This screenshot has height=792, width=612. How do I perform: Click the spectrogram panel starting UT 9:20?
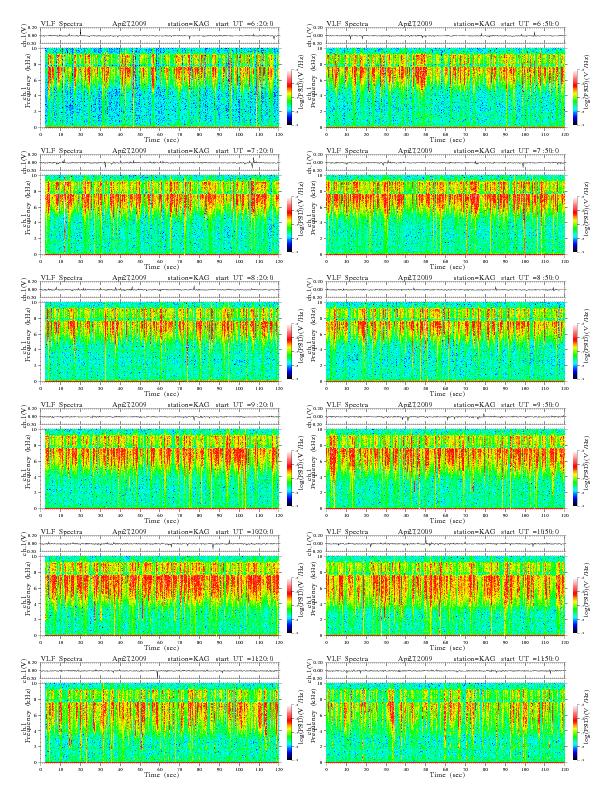pyautogui.click(x=160, y=469)
